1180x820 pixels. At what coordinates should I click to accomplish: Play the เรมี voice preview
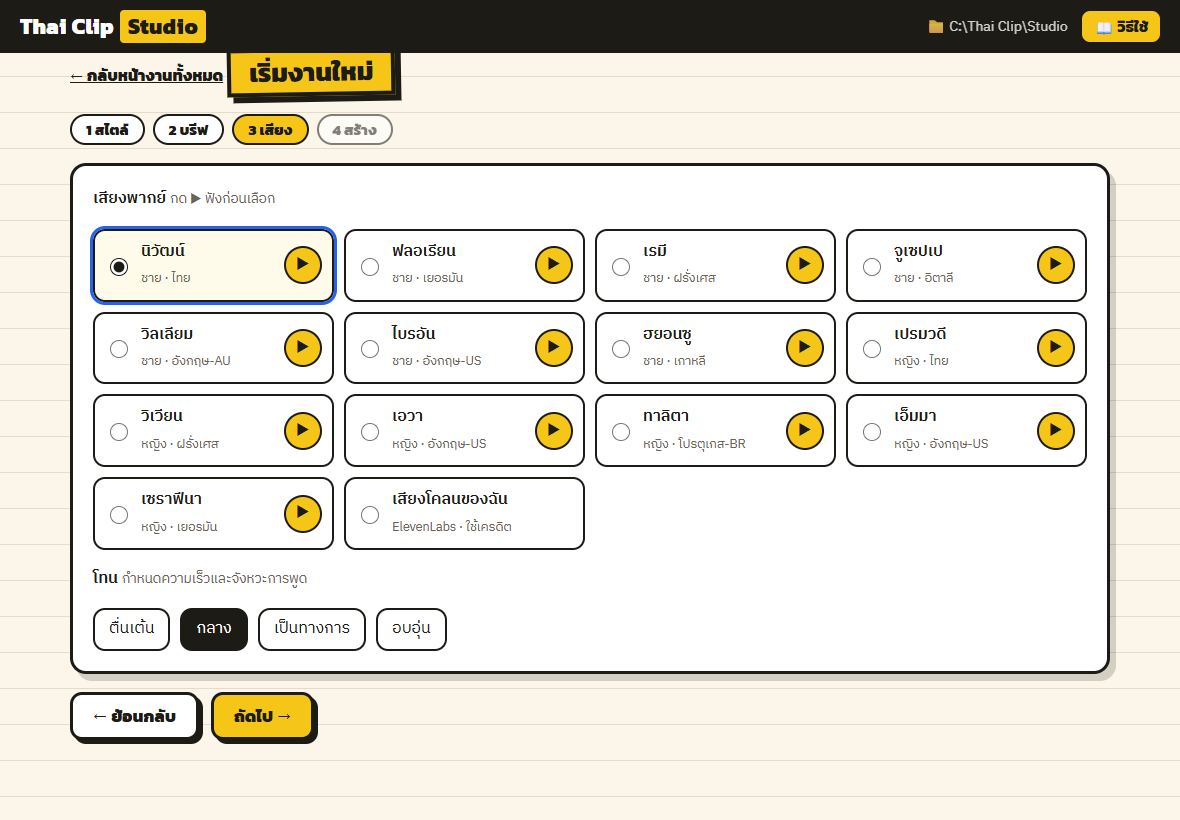click(x=804, y=265)
